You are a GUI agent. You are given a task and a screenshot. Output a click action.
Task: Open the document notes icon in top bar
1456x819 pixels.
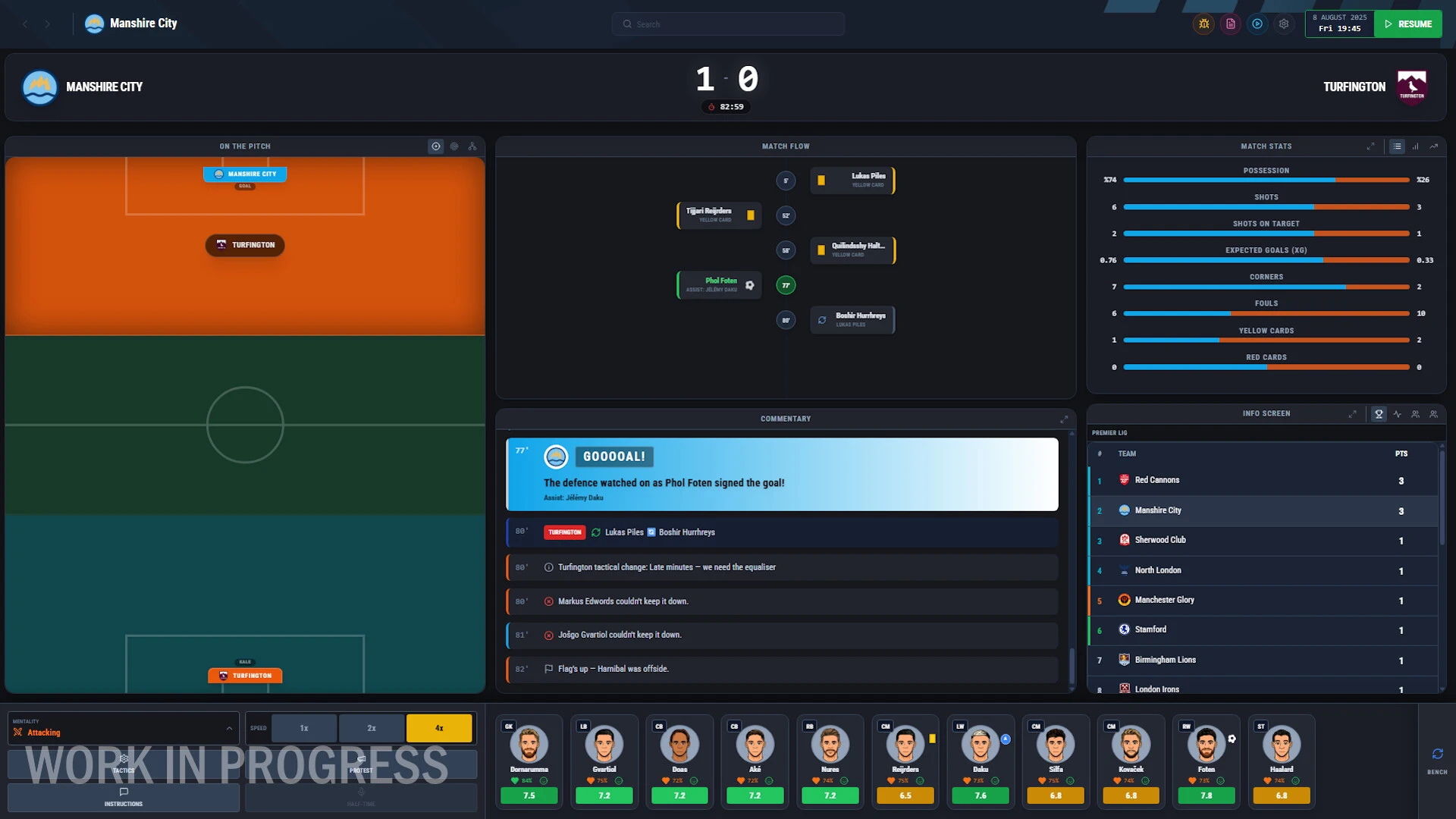(1231, 24)
